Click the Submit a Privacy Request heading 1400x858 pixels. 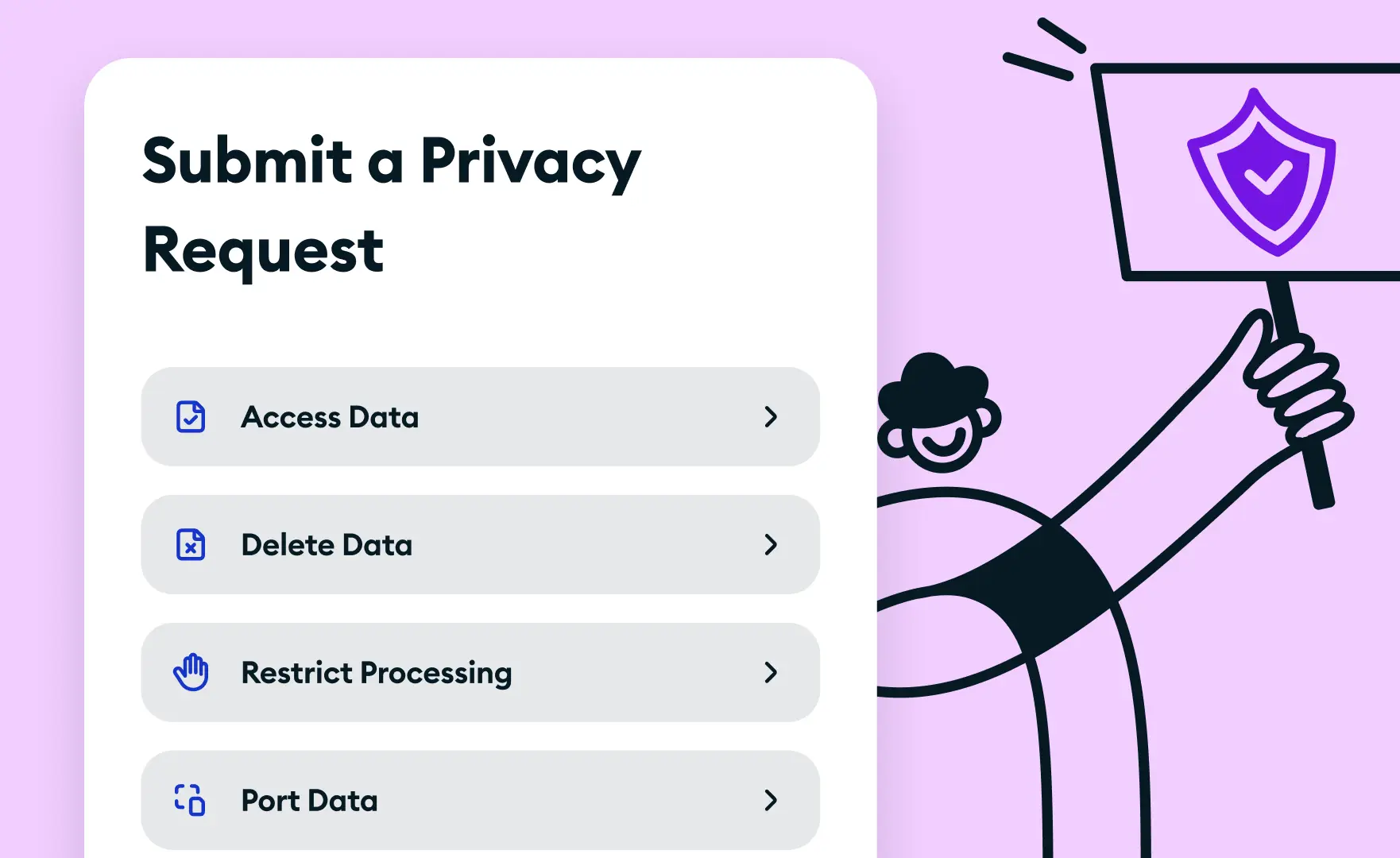(391, 203)
